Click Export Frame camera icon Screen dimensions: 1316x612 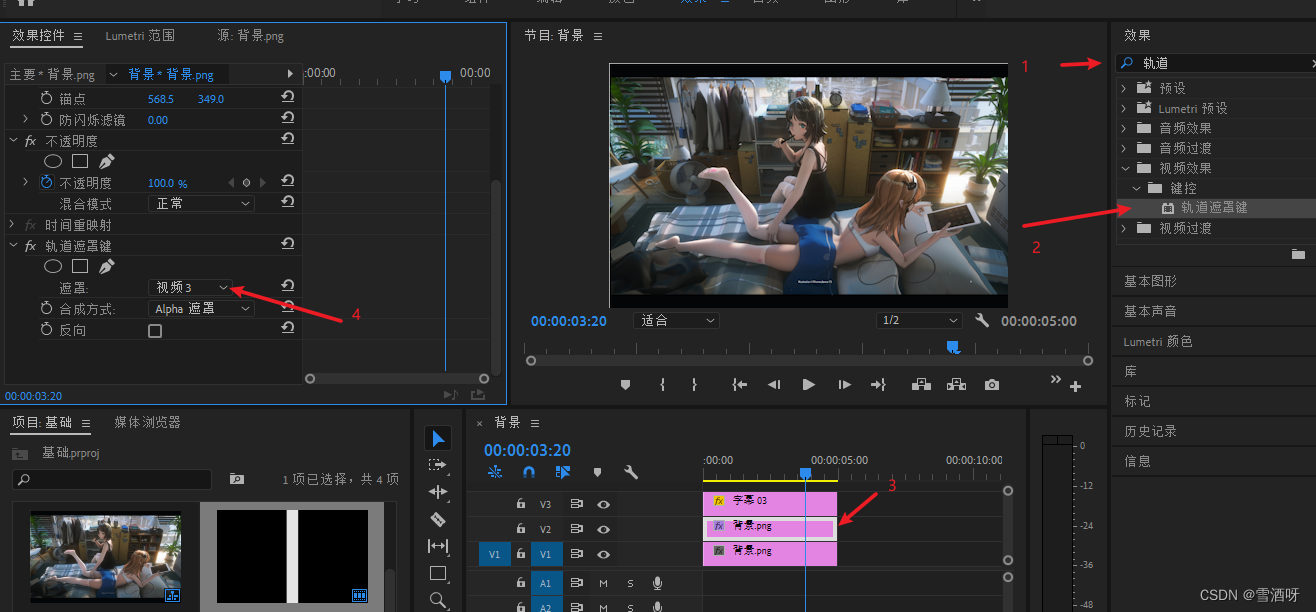click(991, 385)
